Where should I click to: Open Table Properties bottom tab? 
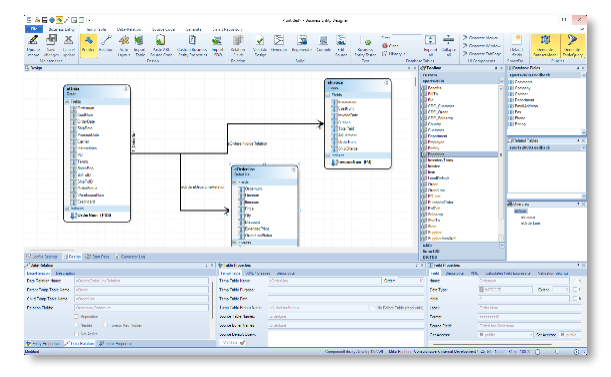coord(116,343)
